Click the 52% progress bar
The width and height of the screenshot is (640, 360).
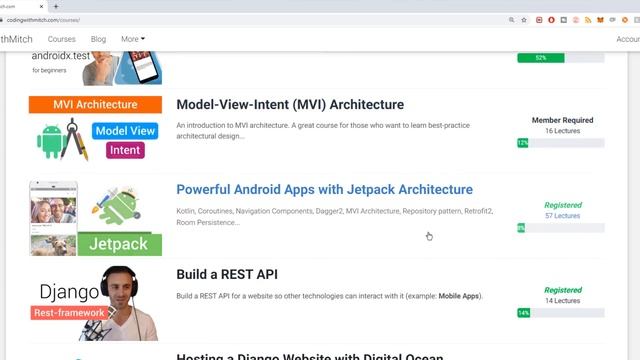561,58
